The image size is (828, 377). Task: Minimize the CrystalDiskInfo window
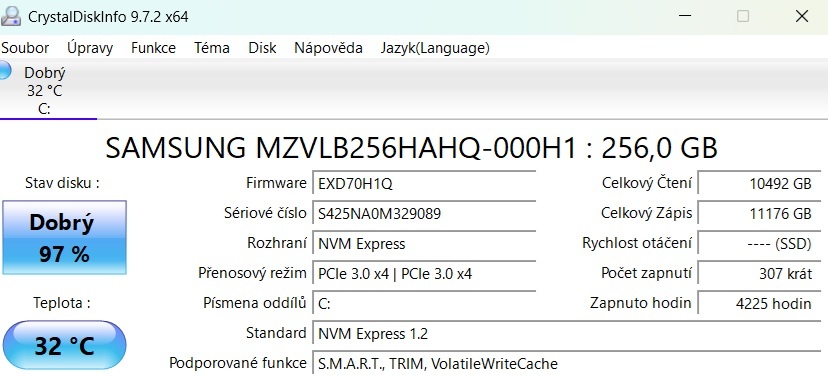pos(684,16)
